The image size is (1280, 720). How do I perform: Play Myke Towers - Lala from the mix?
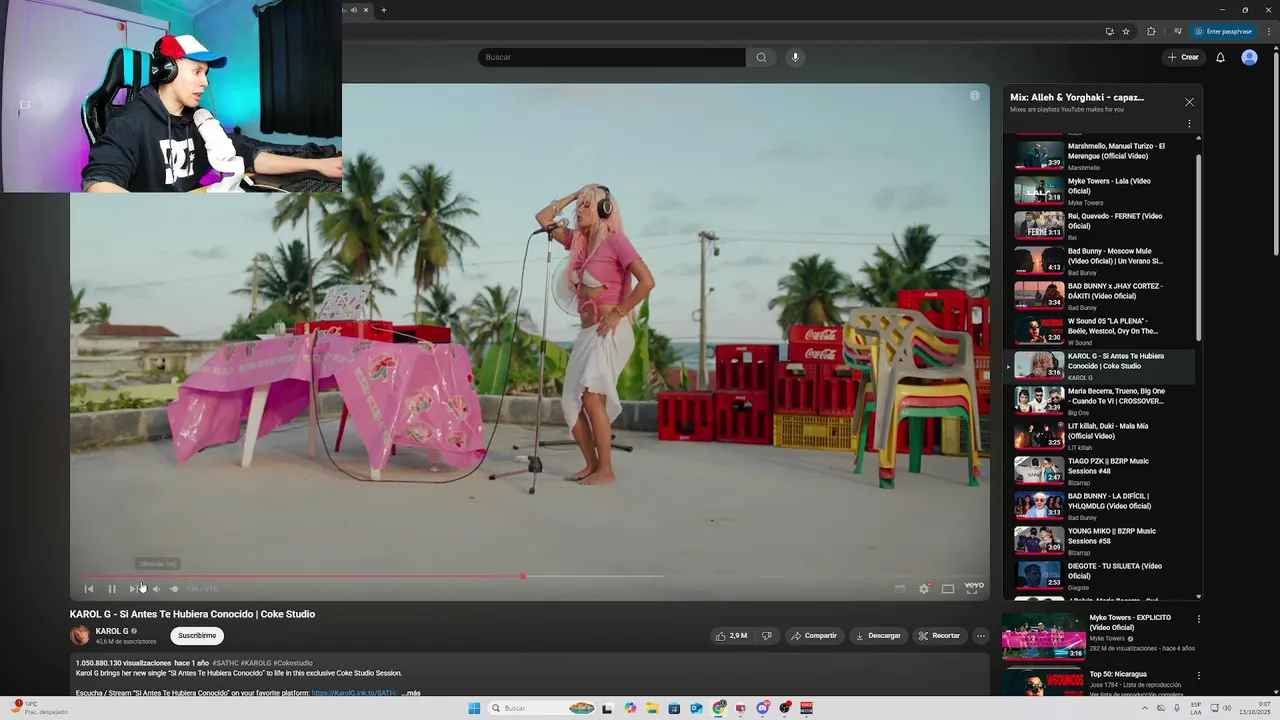[1099, 190]
